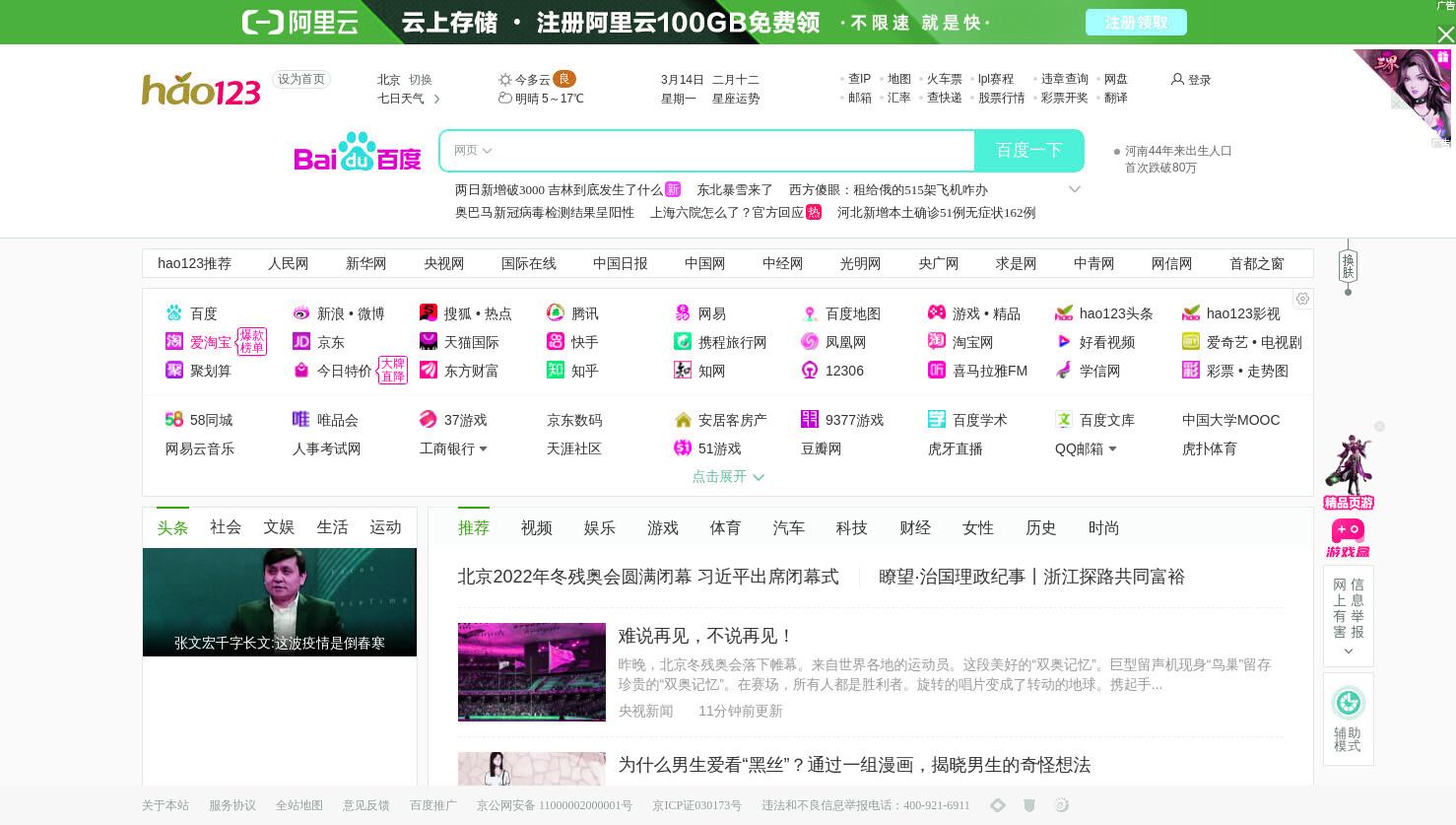Click the skin change tag icon
The image size is (1456, 825).
pyautogui.click(x=1348, y=266)
